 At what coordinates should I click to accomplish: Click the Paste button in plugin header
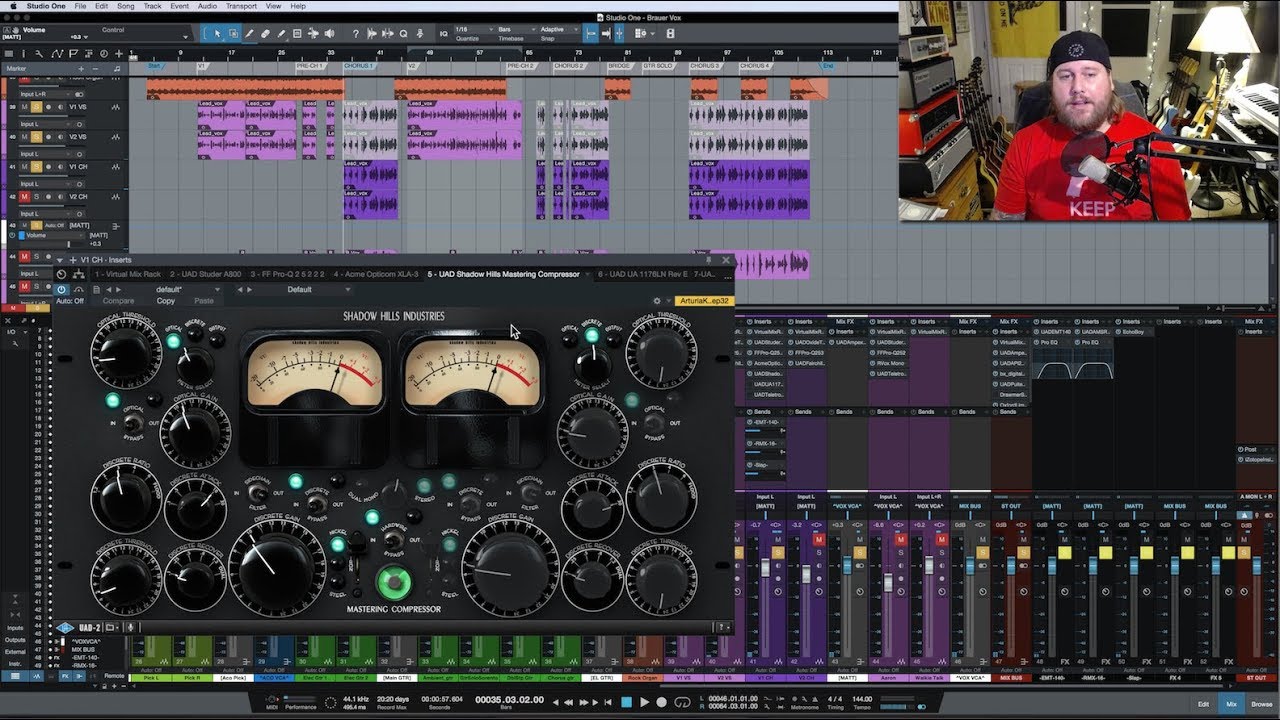(204, 301)
